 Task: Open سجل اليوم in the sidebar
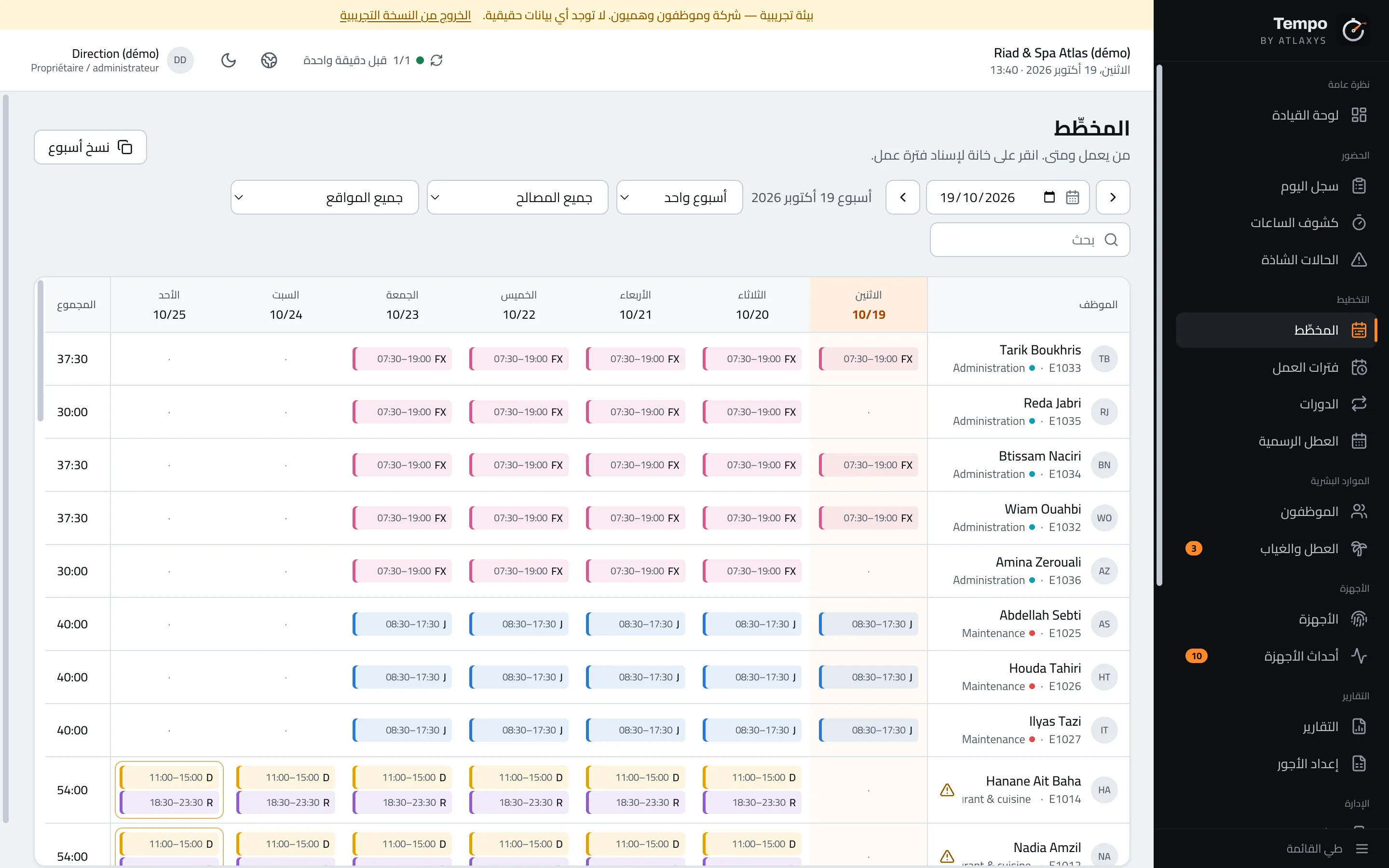tap(1277, 186)
